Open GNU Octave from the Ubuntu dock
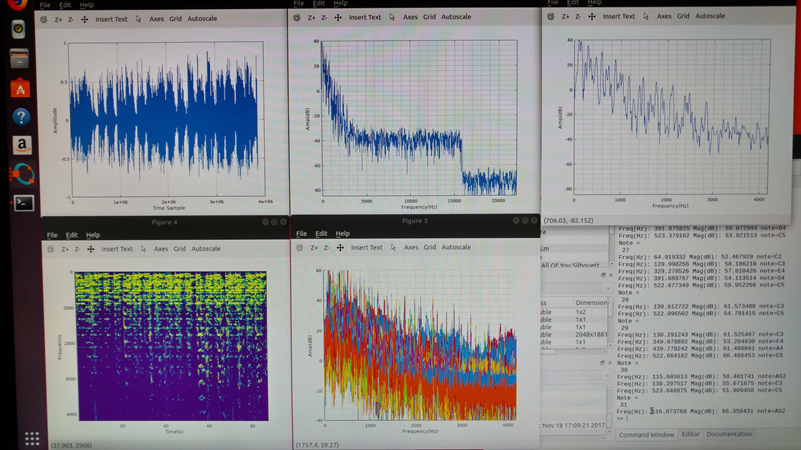The image size is (801, 450). click(21, 174)
